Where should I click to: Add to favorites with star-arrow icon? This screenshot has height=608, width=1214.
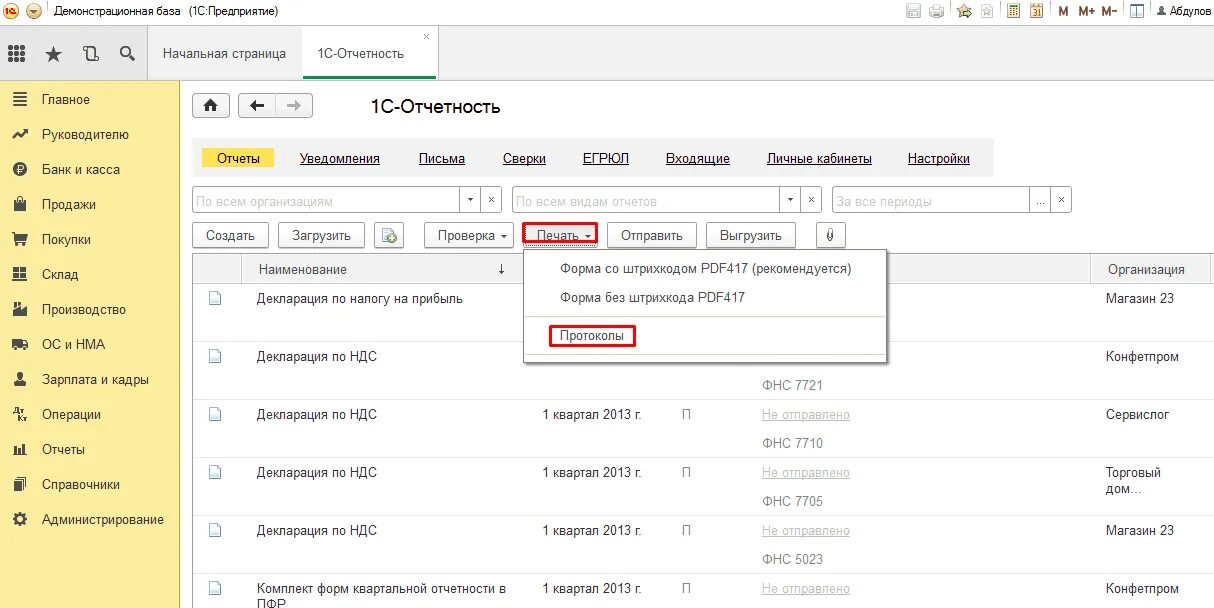coord(964,11)
